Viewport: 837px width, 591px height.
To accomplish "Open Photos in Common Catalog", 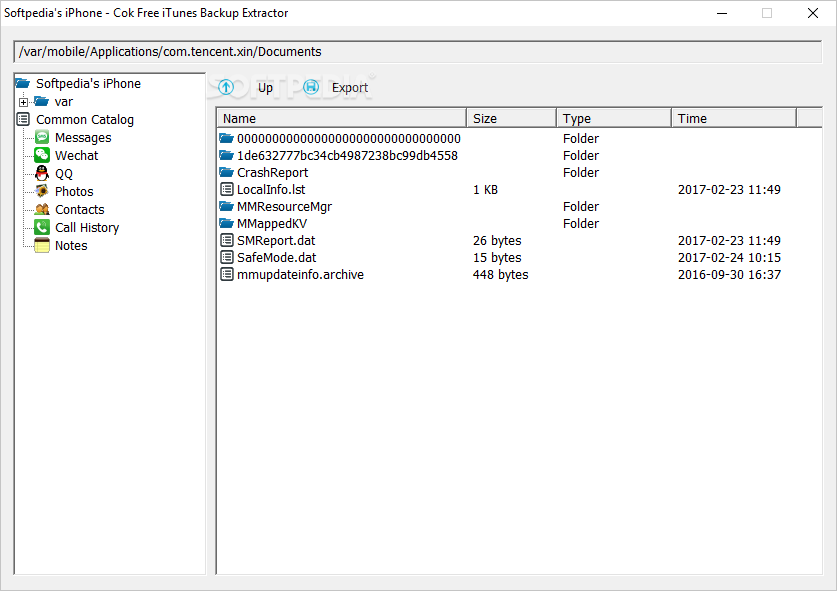I will (x=74, y=191).
